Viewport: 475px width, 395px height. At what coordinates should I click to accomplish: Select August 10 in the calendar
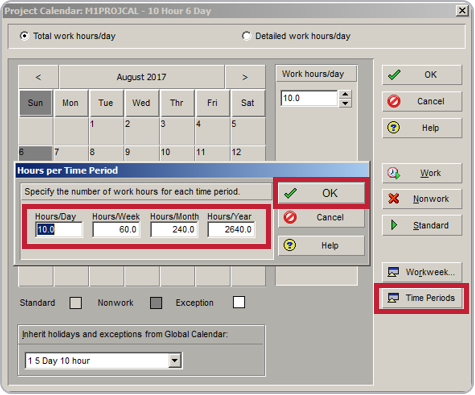pyautogui.click(x=176, y=153)
